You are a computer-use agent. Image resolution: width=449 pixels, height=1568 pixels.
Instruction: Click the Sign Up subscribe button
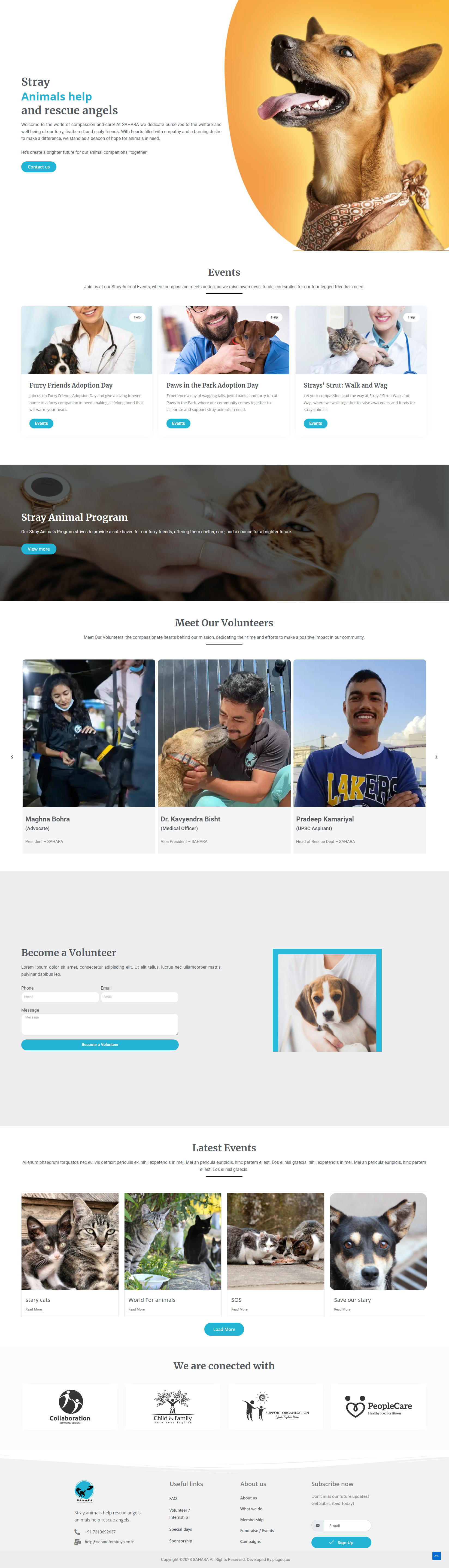pyautogui.click(x=341, y=1542)
